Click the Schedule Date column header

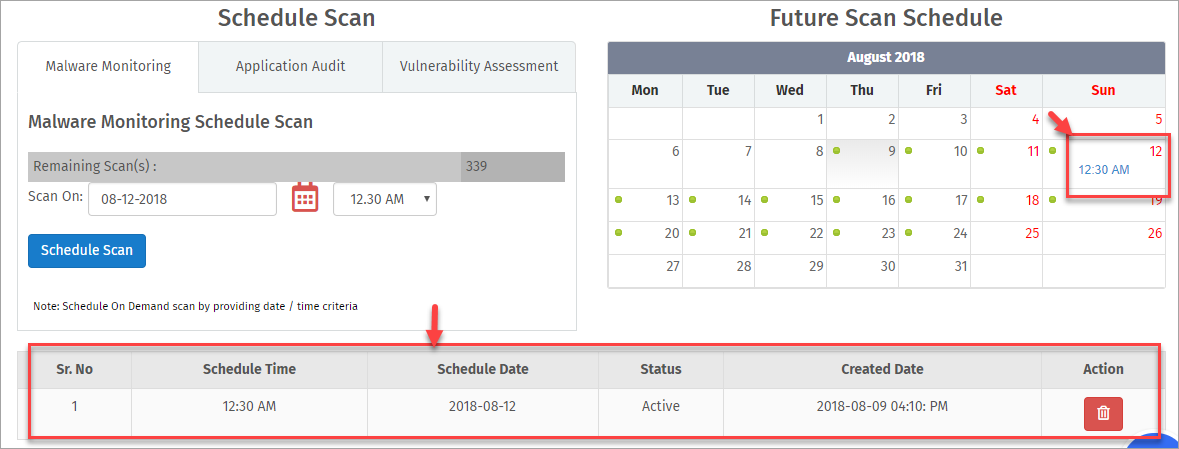[x=483, y=369]
